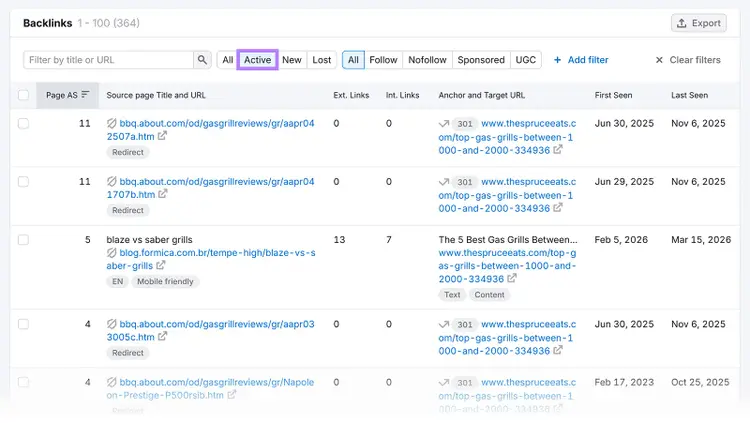Select the New filter tab
The image size is (750, 423).
(x=292, y=60)
